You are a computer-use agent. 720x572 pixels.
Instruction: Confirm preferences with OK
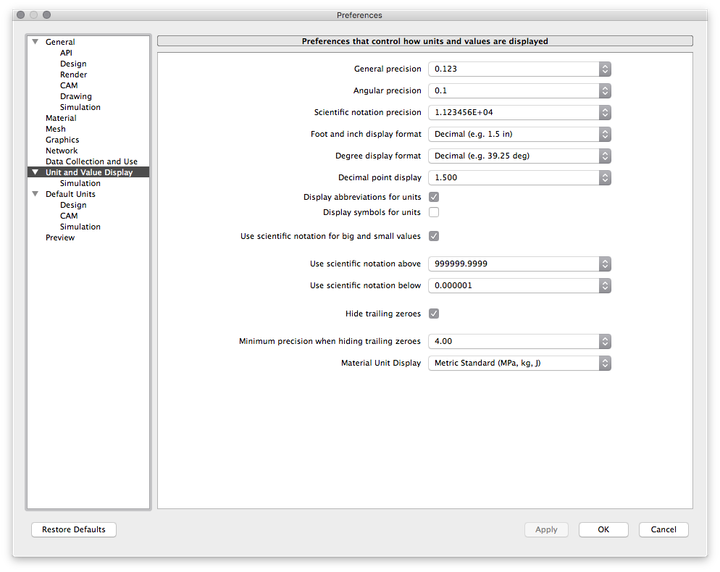[x=603, y=529]
